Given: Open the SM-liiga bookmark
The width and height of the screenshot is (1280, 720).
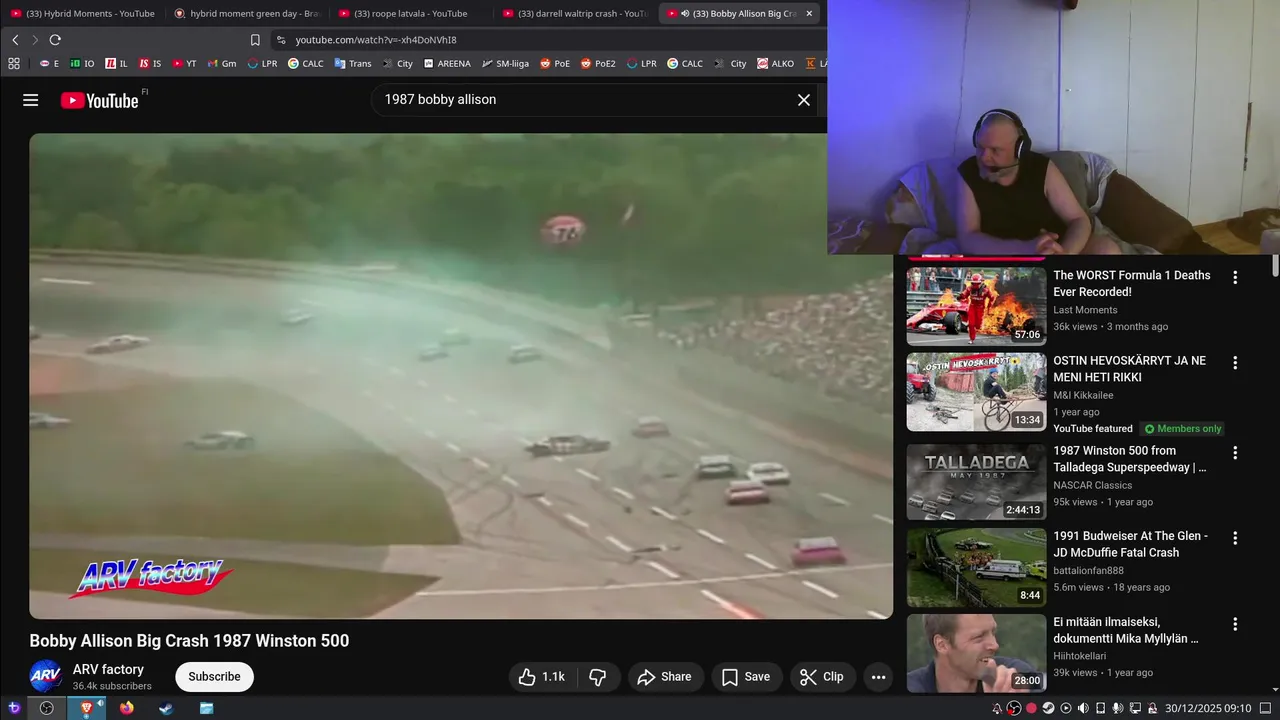Looking at the screenshot, I should click(x=505, y=63).
